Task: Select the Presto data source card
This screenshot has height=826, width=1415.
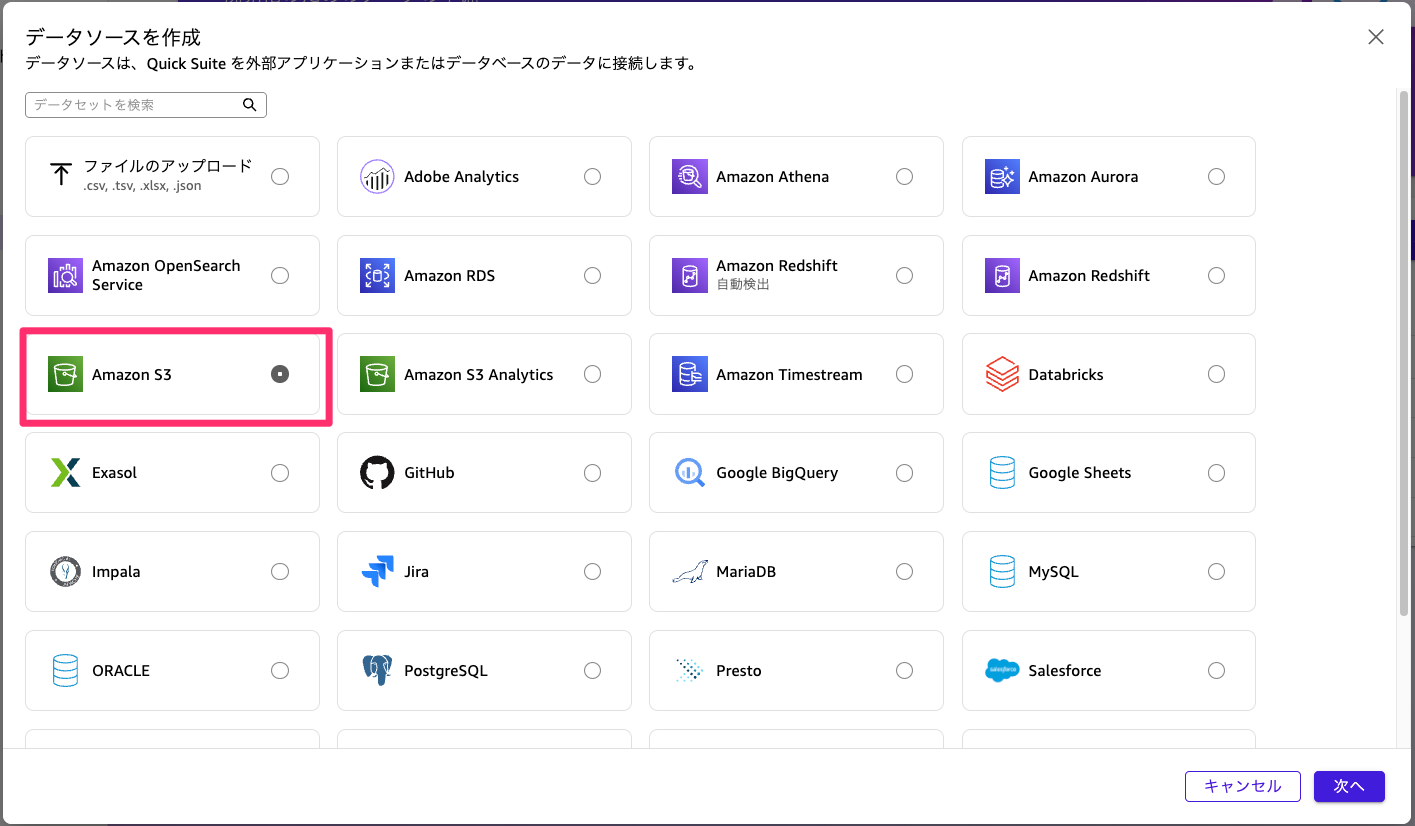Action: click(x=796, y=670)
